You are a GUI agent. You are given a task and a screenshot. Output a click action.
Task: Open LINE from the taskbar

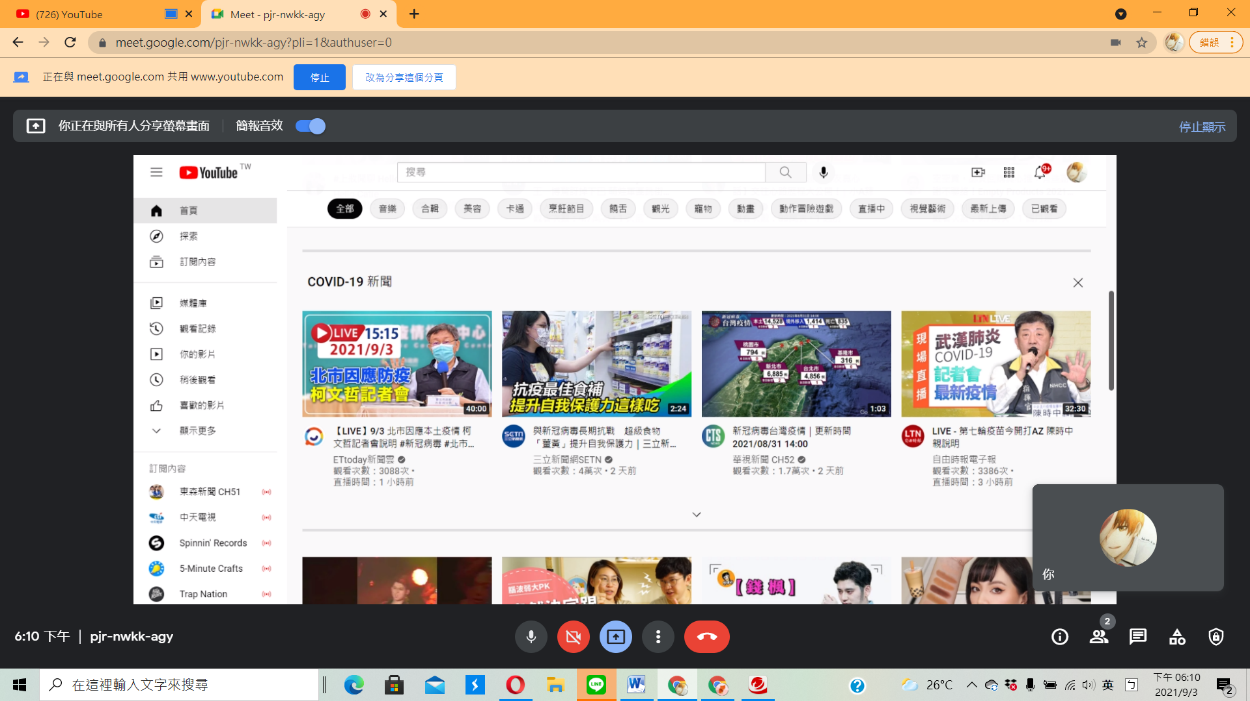[597, 685]
